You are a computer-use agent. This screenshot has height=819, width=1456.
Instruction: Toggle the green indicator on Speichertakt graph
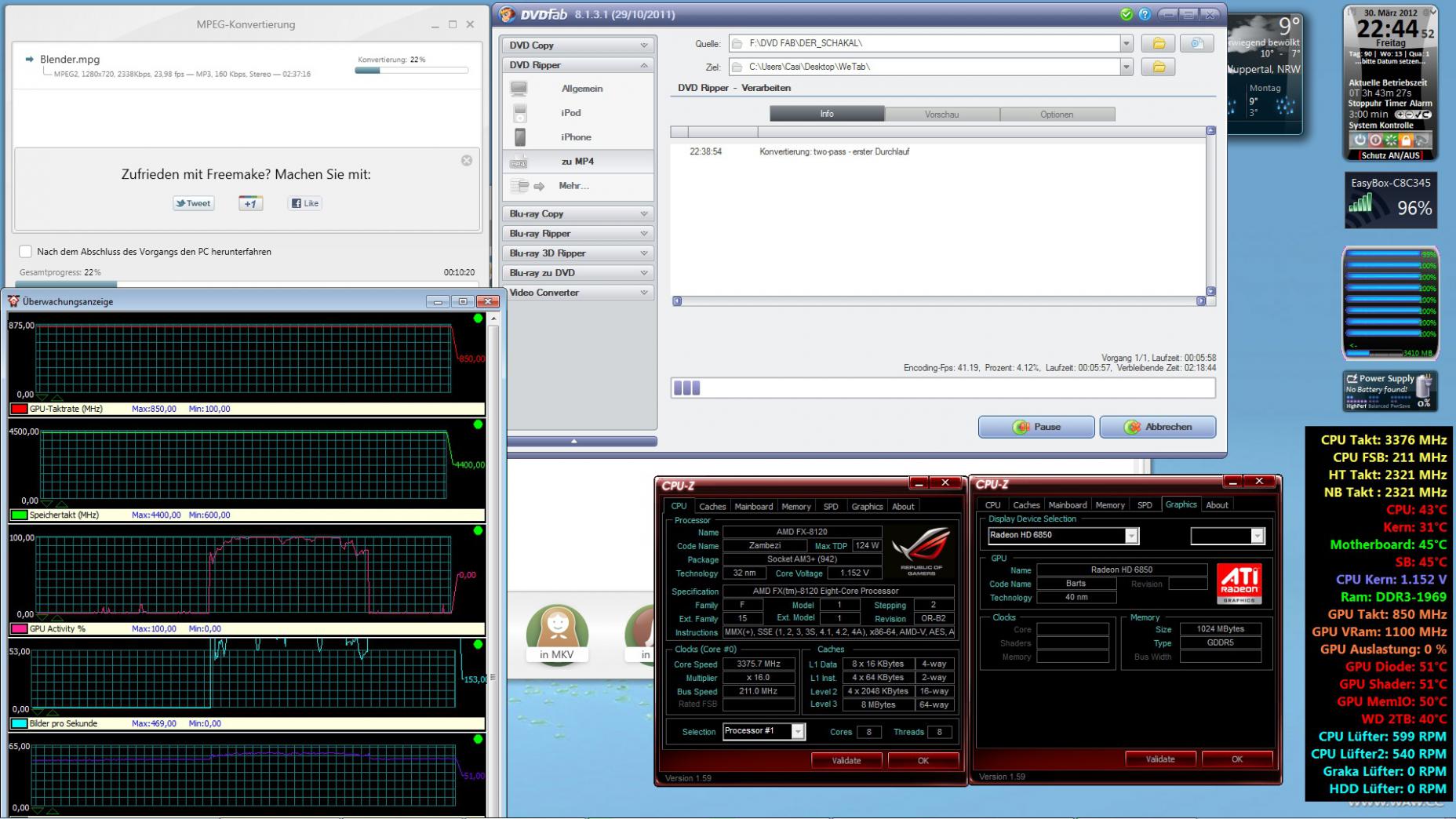478,424
